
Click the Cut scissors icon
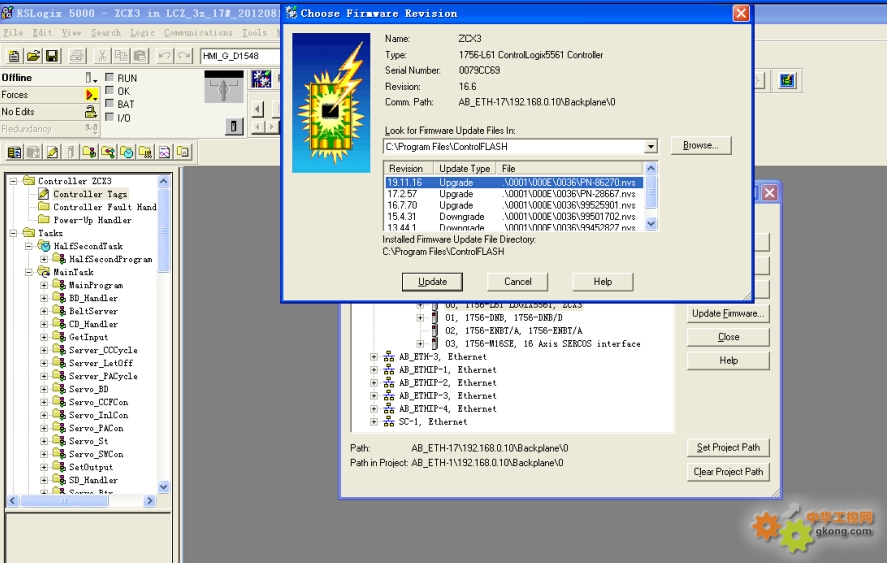tap(102, 55)
